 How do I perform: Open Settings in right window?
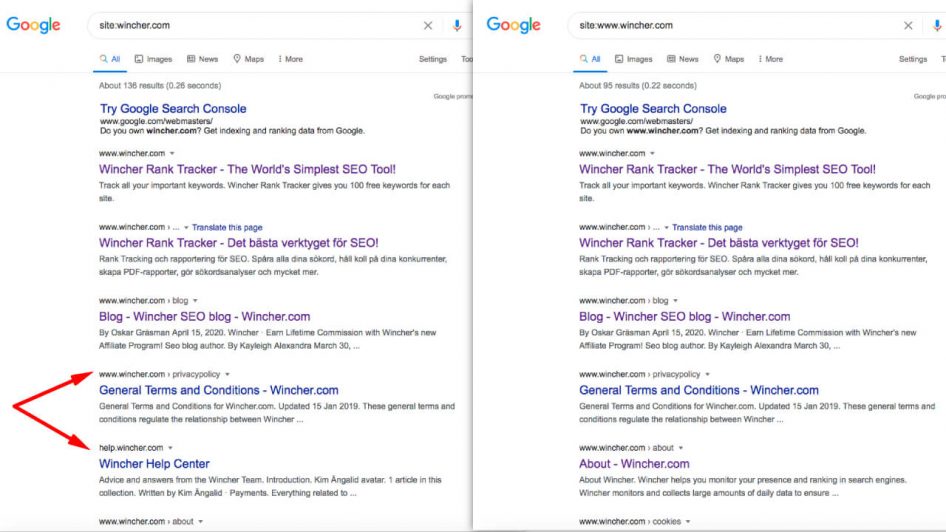(x=913, y=59)
